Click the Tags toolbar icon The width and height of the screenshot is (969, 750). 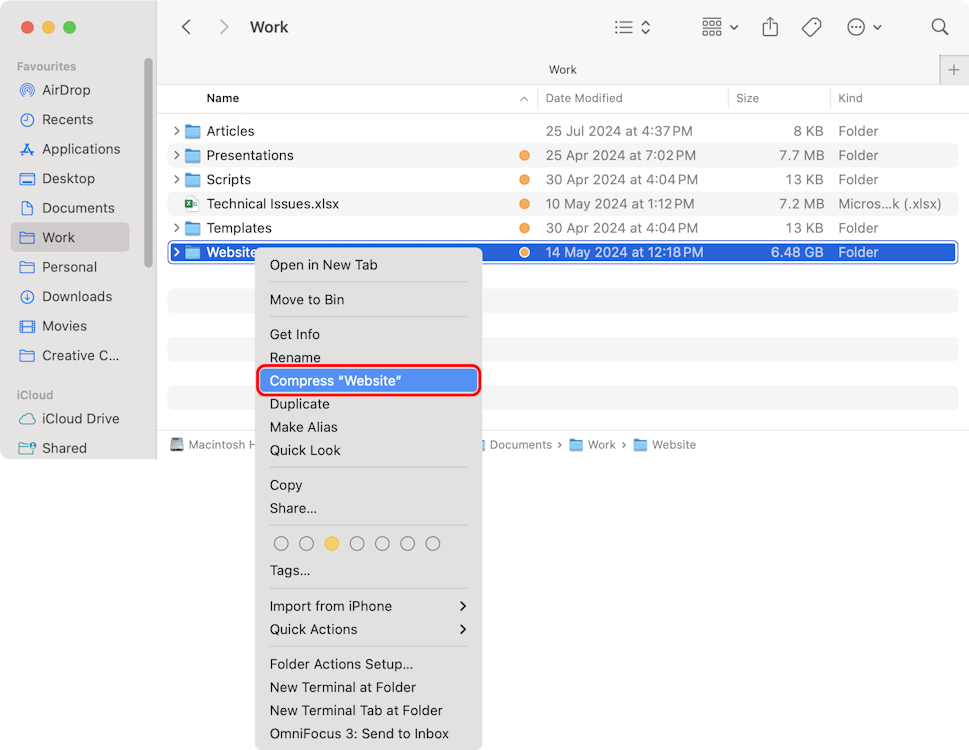[x=811, y=27]
